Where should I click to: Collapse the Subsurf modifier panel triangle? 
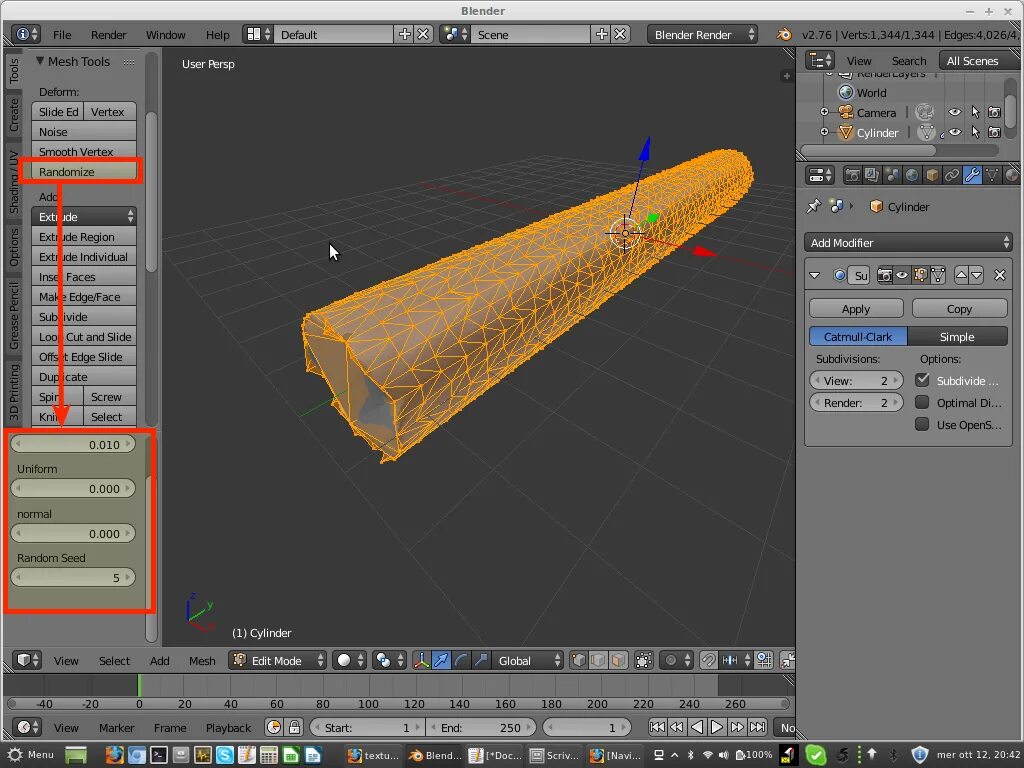coord(815,275)
